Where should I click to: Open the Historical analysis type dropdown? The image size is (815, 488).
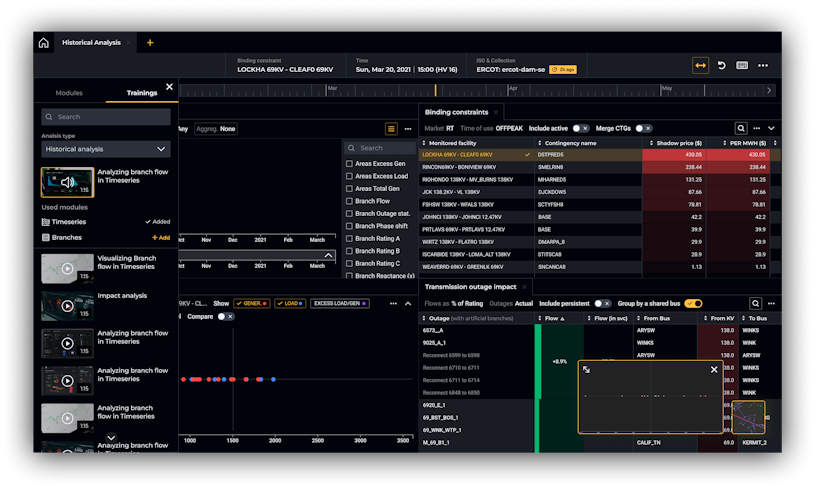106,149
